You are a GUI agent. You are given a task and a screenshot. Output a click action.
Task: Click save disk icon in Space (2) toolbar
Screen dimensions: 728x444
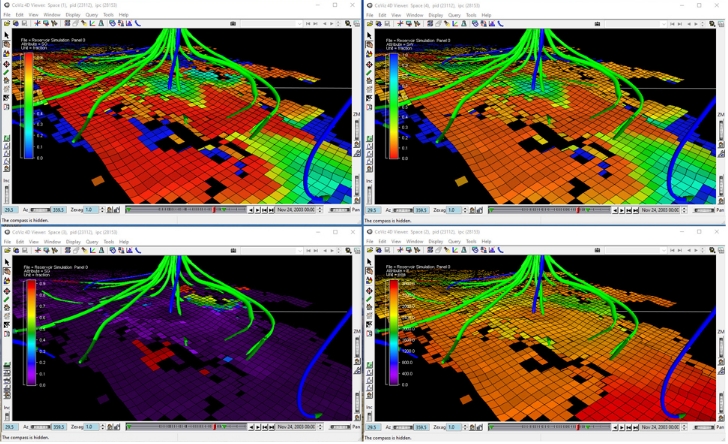[387, 250]
